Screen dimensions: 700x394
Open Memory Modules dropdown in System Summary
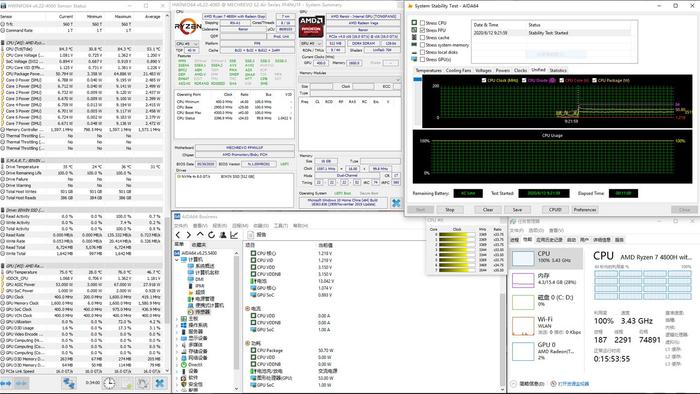pos(350,80)
